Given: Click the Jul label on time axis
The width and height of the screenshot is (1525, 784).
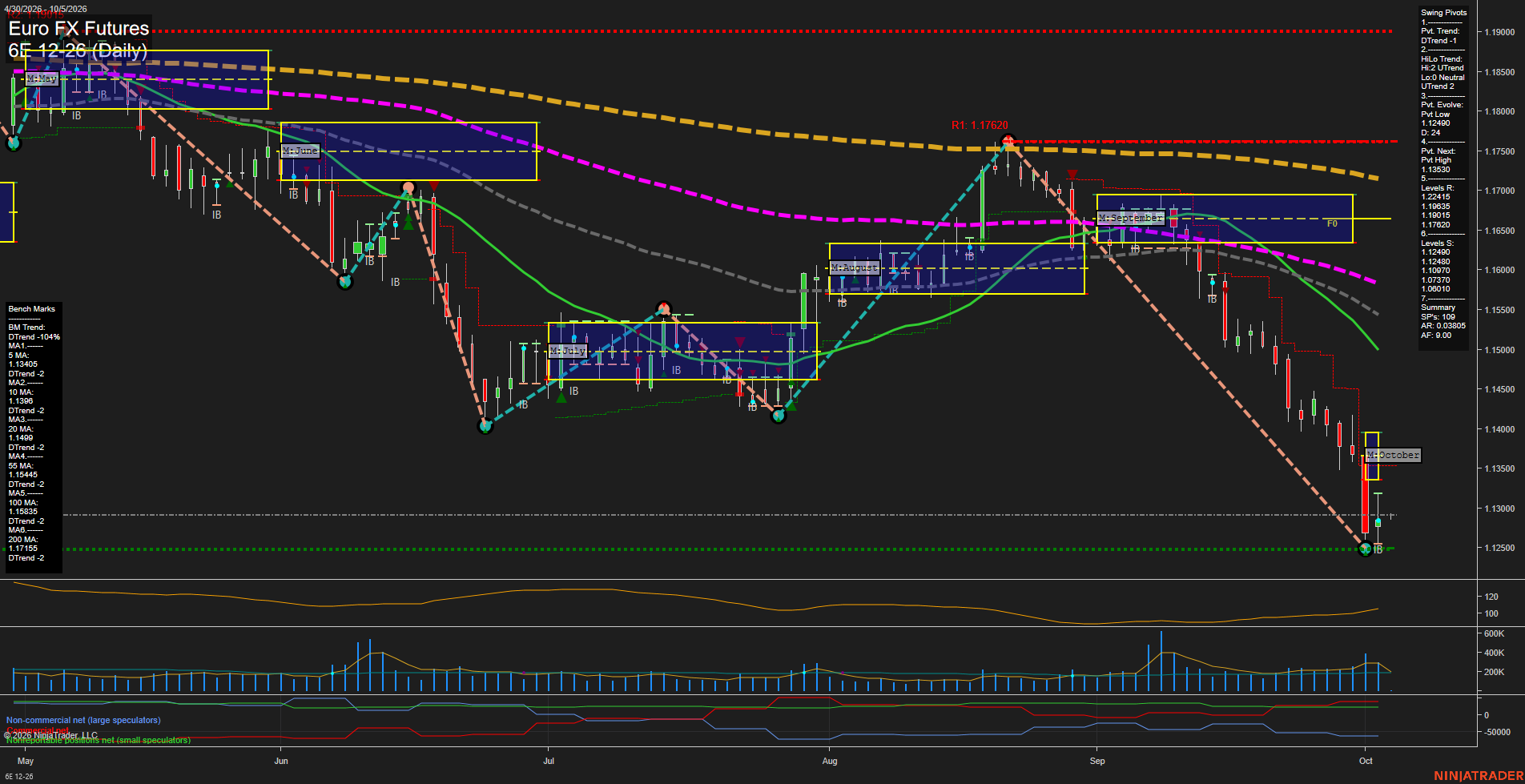Looking at the screenshot, I should coord(549,761).
